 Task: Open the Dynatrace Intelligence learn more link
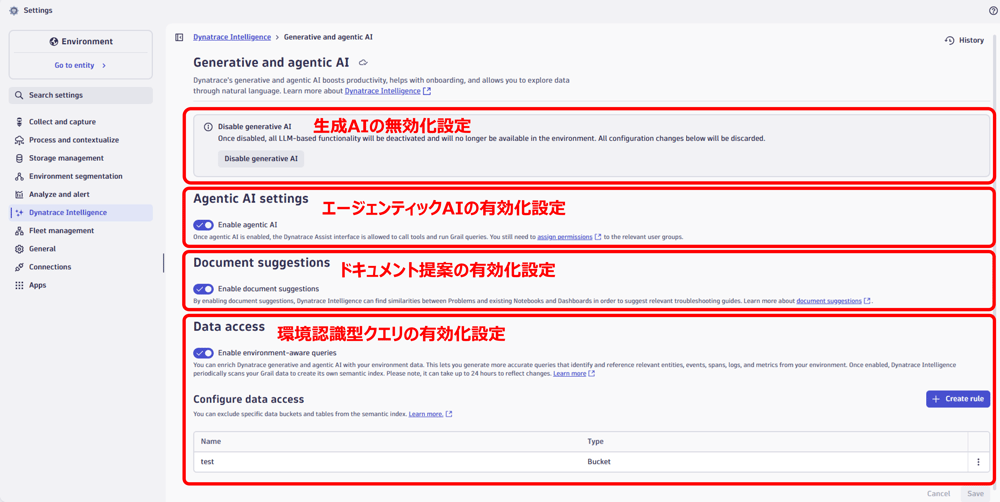[383, 91]
